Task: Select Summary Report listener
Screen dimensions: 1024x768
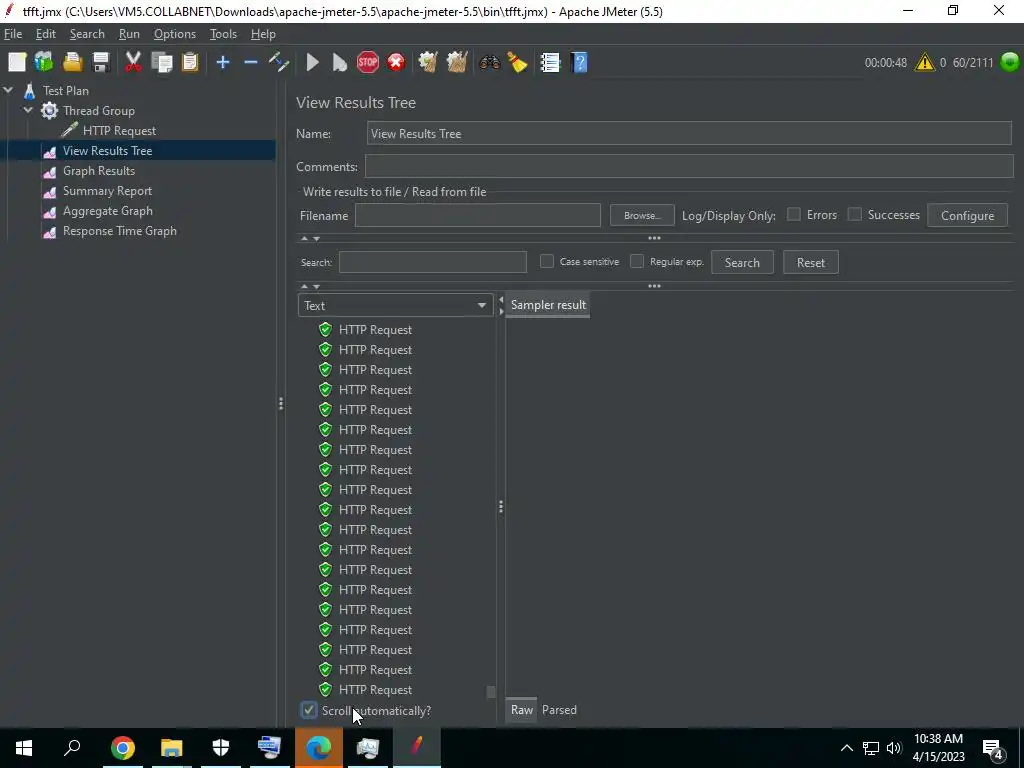Action: click(x=107, y=191)
